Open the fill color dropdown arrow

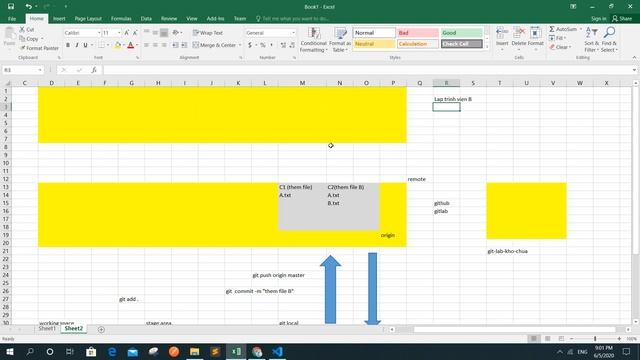tap(124, 45)
